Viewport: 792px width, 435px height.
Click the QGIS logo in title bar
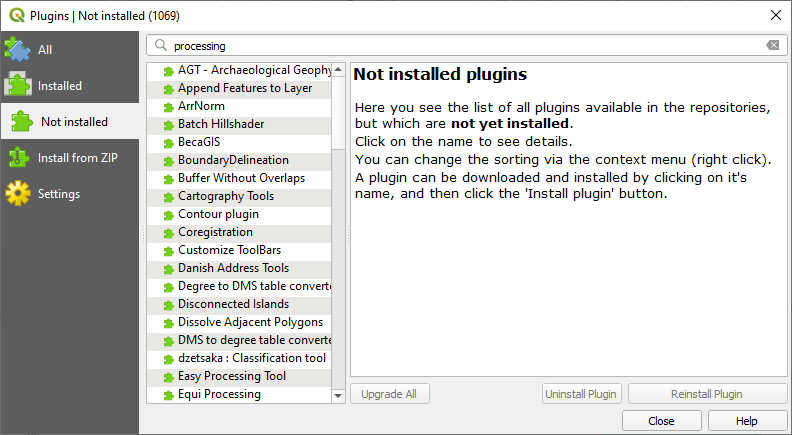[x=16, y=15]
